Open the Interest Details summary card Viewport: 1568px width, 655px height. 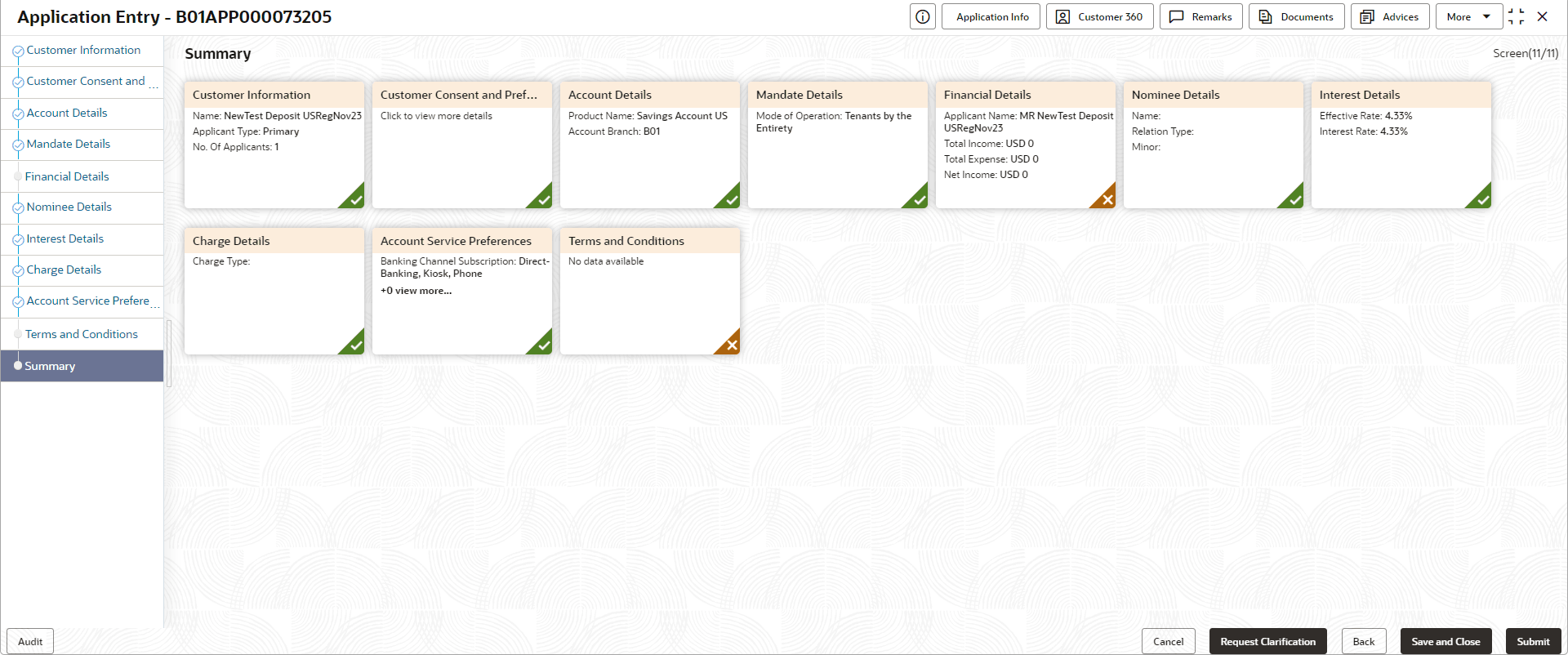[1401, 145]
